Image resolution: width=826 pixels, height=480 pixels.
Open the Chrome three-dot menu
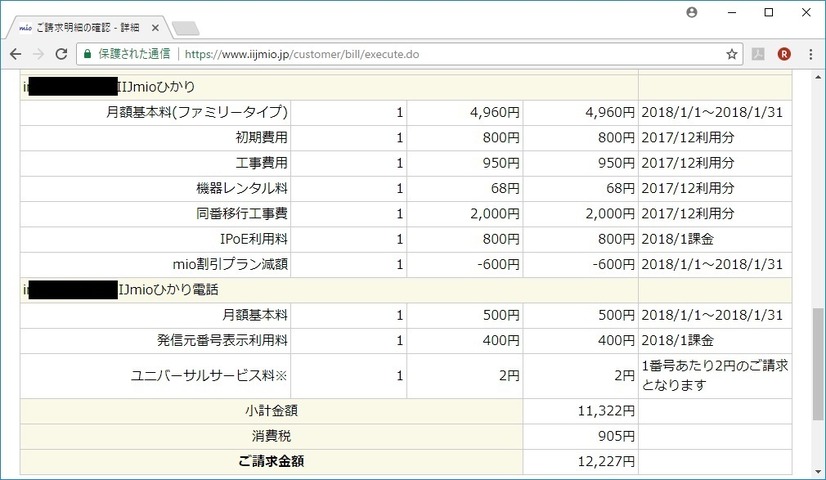point(811,54)
